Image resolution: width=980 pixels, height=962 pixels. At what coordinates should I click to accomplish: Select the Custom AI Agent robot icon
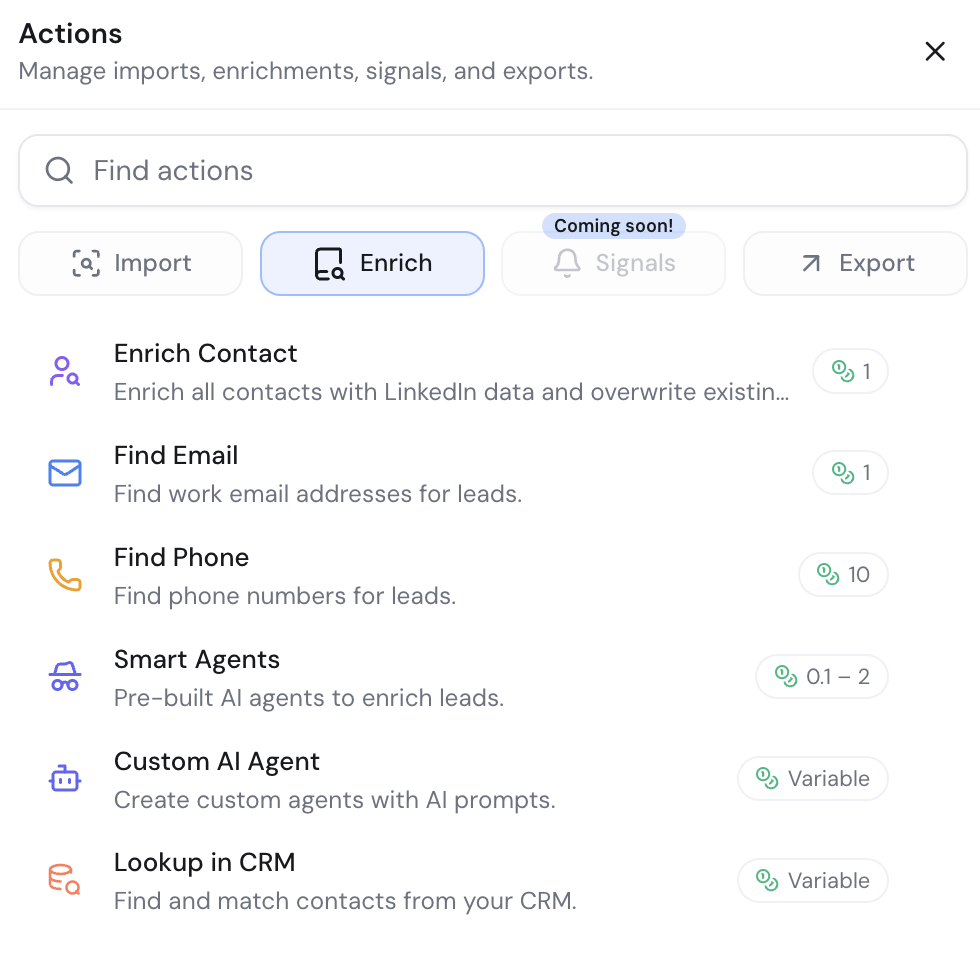(x=64, y=778)
